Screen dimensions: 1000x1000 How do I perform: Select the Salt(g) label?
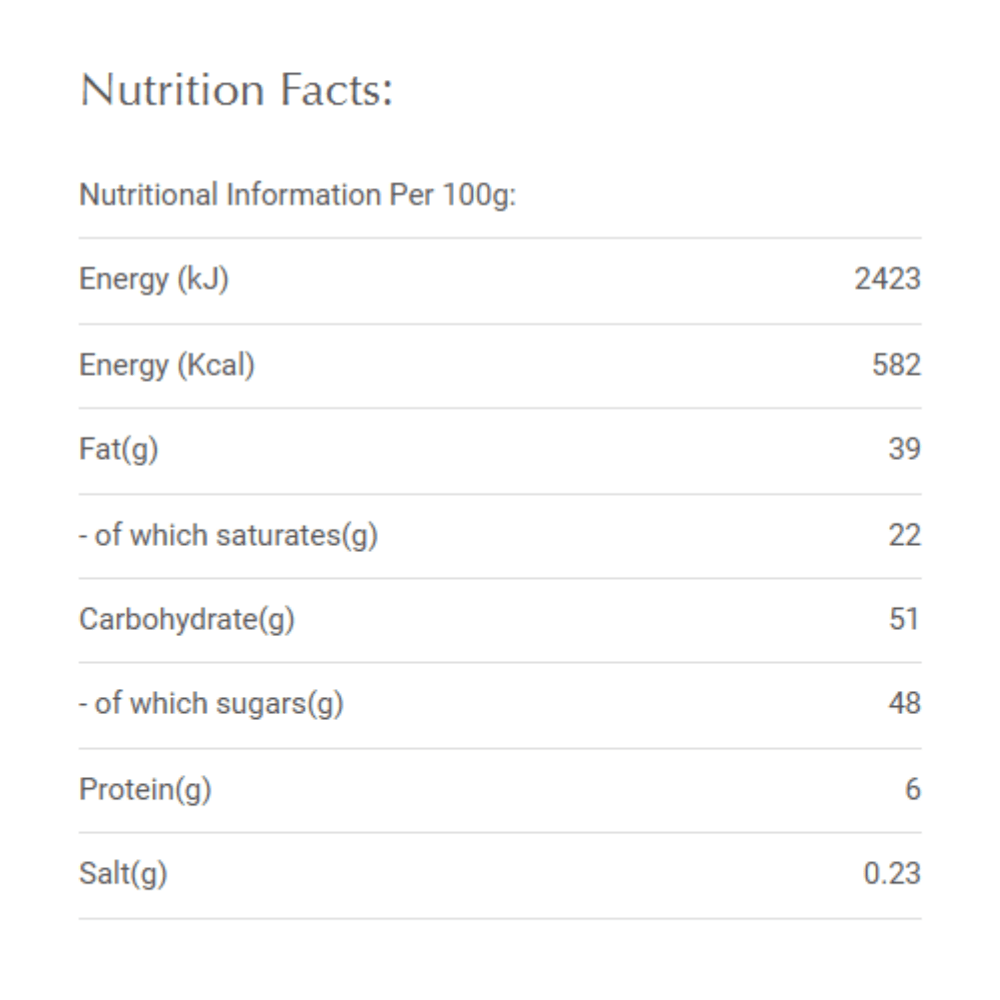pos(123,874)
